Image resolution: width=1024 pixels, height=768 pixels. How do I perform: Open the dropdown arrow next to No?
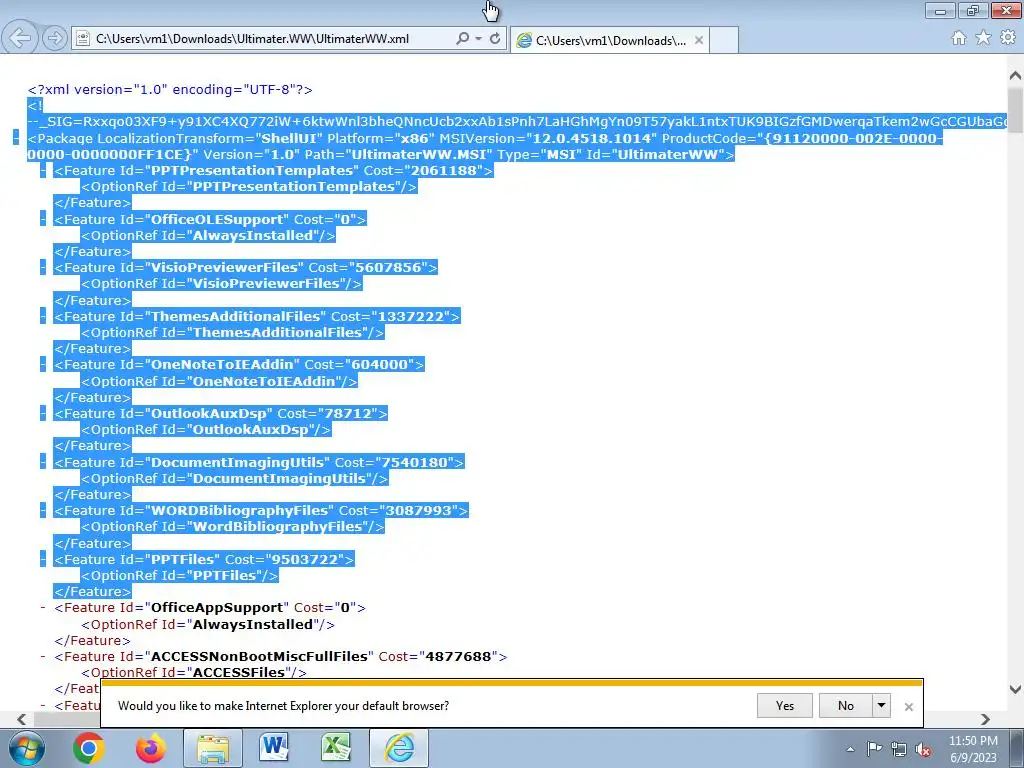click(881, 706)
